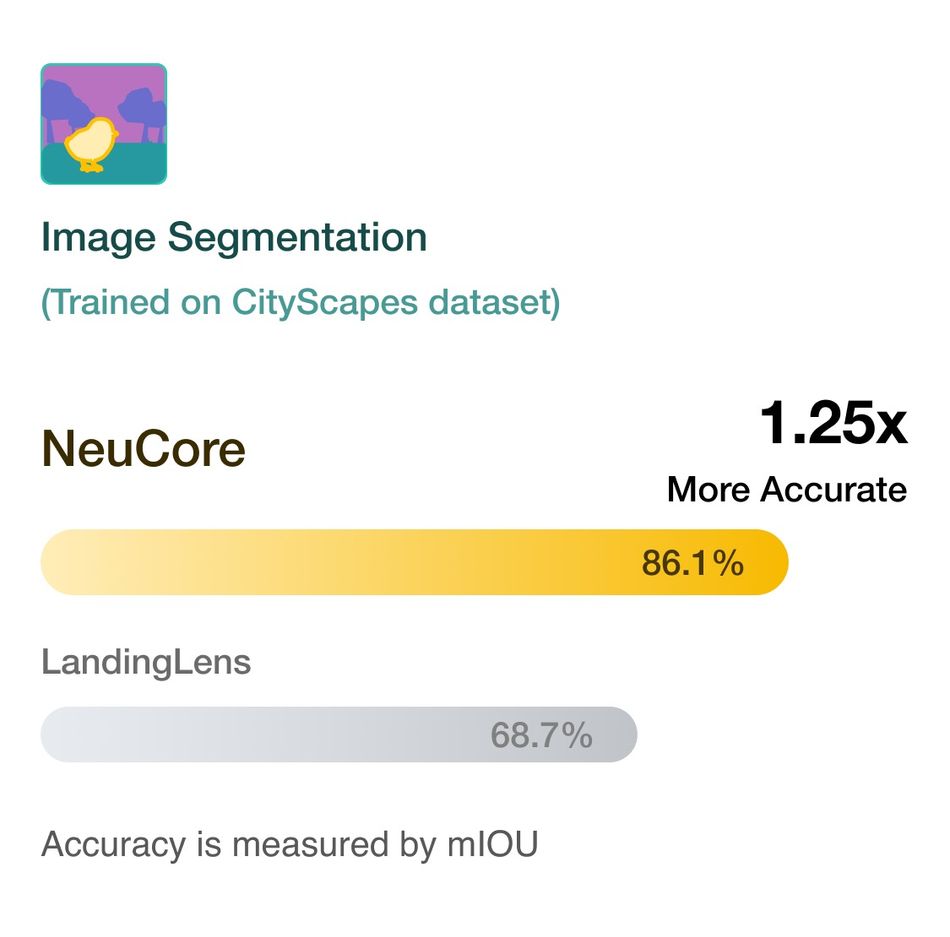This screenshot has height=937, width=950.
Task: Click the word CityScapes in the subtitle
Action: 325,303
